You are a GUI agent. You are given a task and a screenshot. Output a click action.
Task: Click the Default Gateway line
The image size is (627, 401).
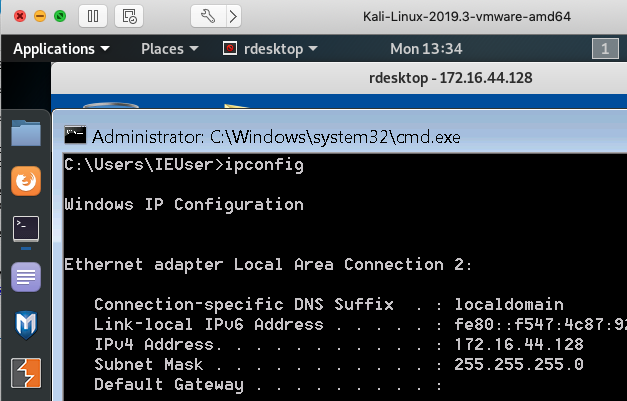(x=268, y=385)
